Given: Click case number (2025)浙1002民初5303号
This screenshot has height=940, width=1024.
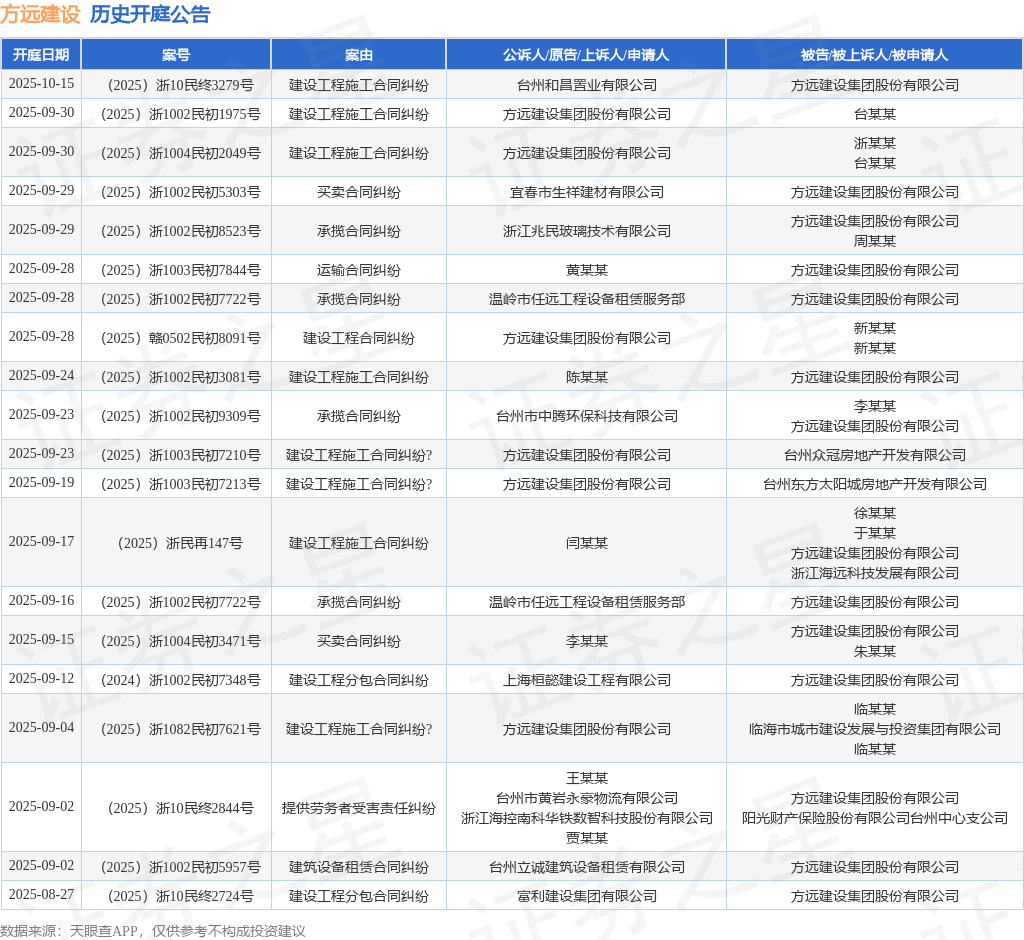Looking at the screenshot, I should 180,192.
